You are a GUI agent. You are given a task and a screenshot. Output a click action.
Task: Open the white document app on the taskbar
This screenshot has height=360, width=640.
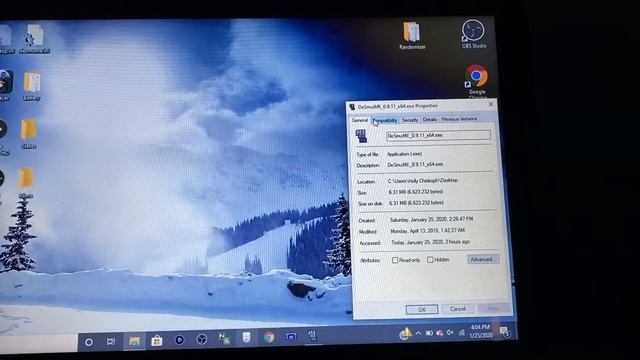246,338
